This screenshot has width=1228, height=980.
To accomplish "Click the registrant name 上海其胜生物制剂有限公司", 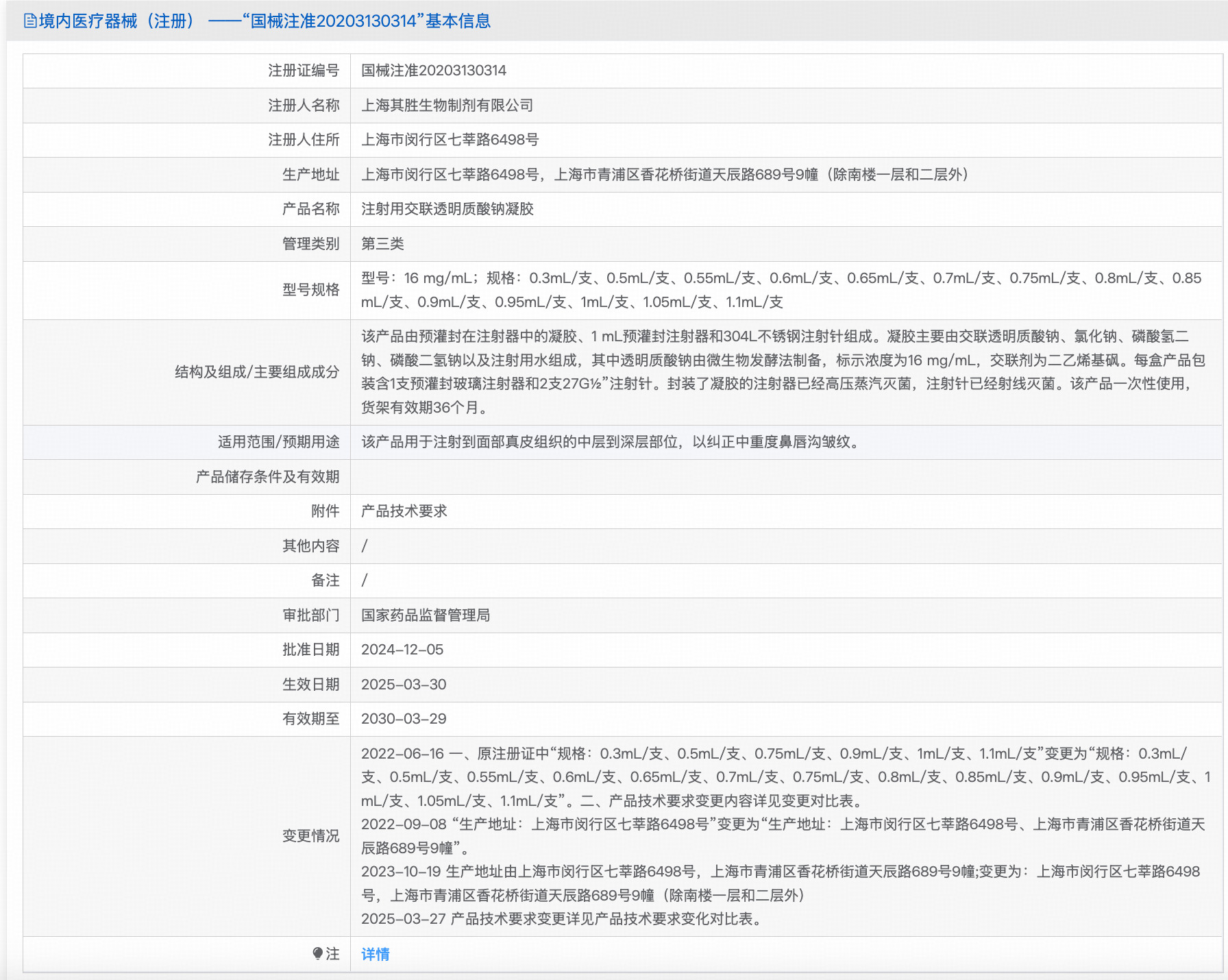I will (447, 105).
